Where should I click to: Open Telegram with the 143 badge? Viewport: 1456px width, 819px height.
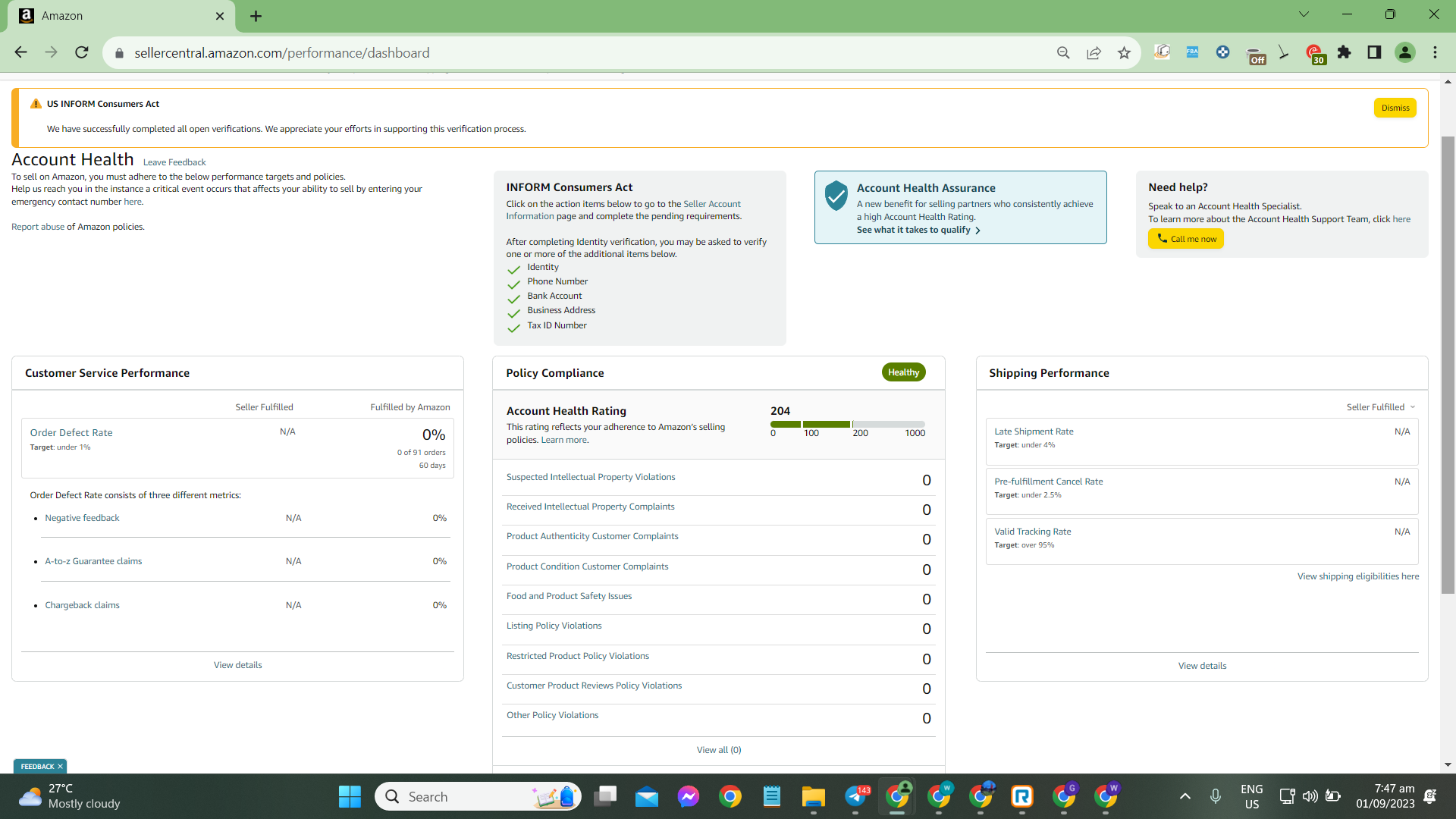coord(856,796)
